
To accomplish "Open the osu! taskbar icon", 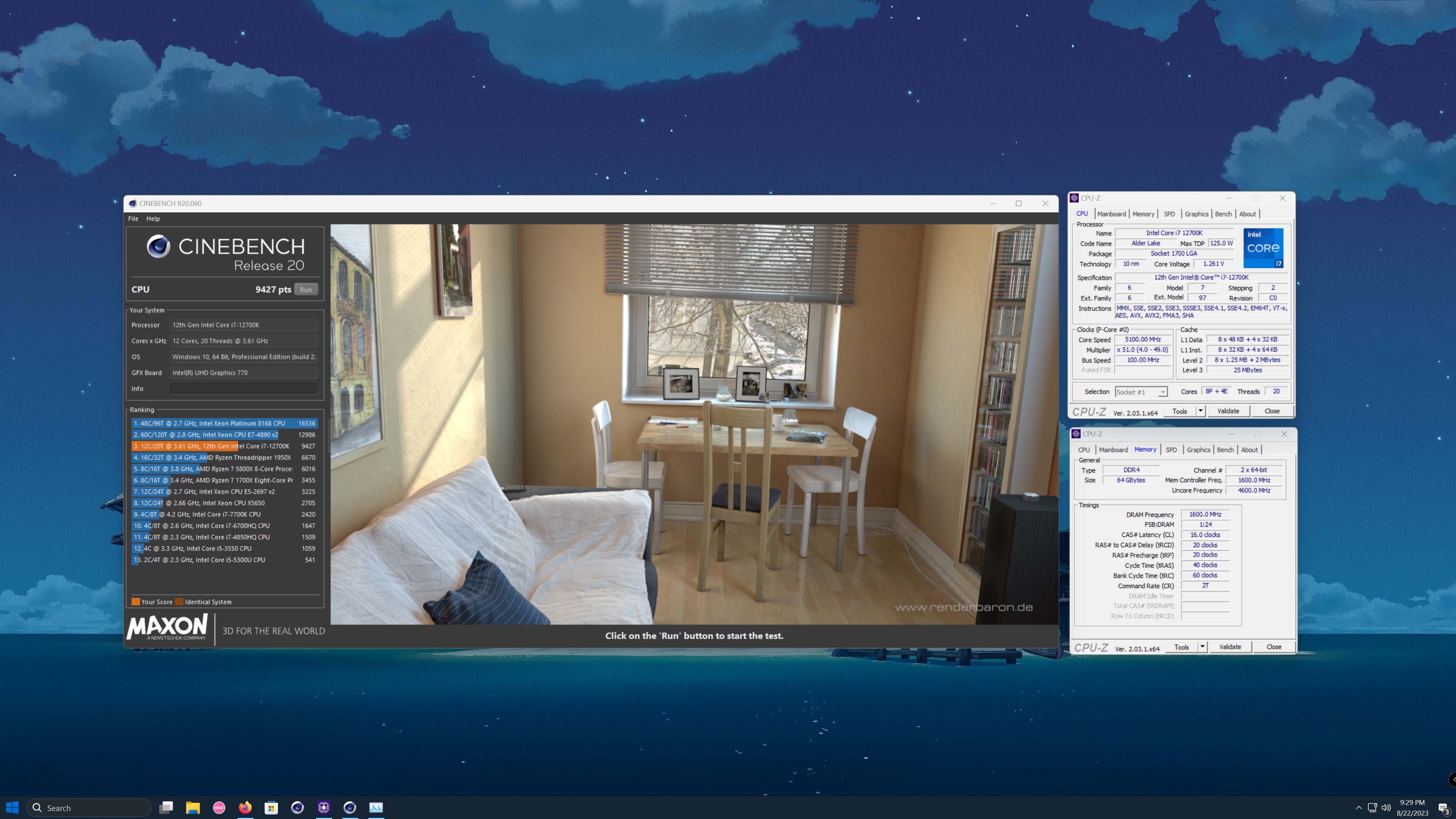I will point(219,807).
